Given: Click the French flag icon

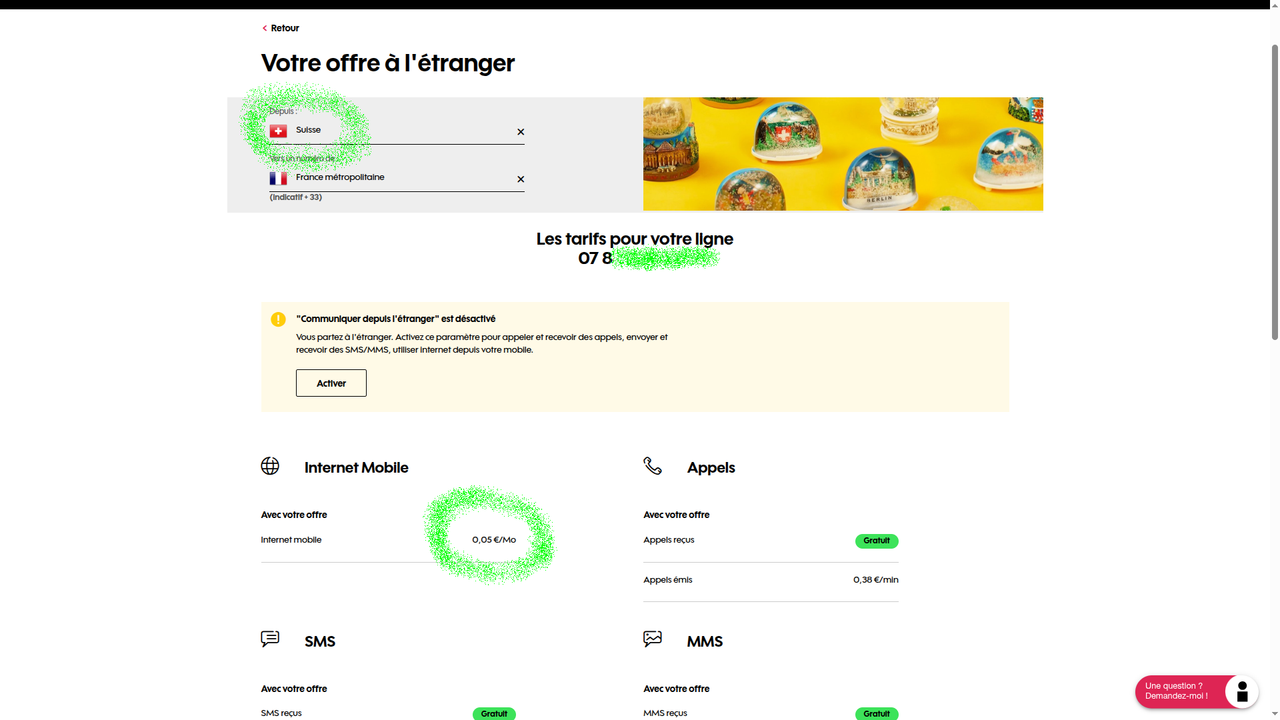Looking at the screenshot, I should point(278,178).
